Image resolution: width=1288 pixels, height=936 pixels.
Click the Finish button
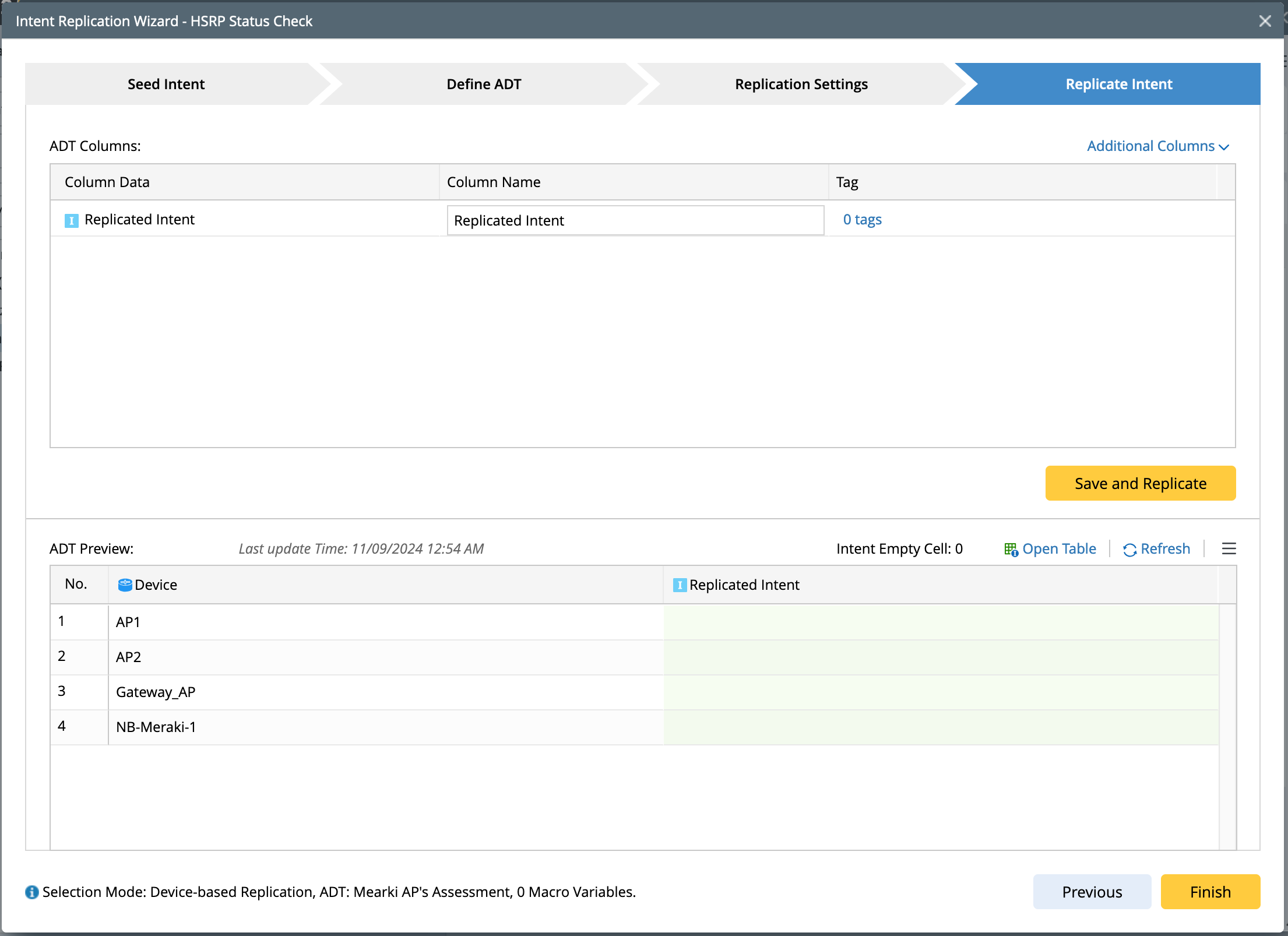coord(1210,892)
